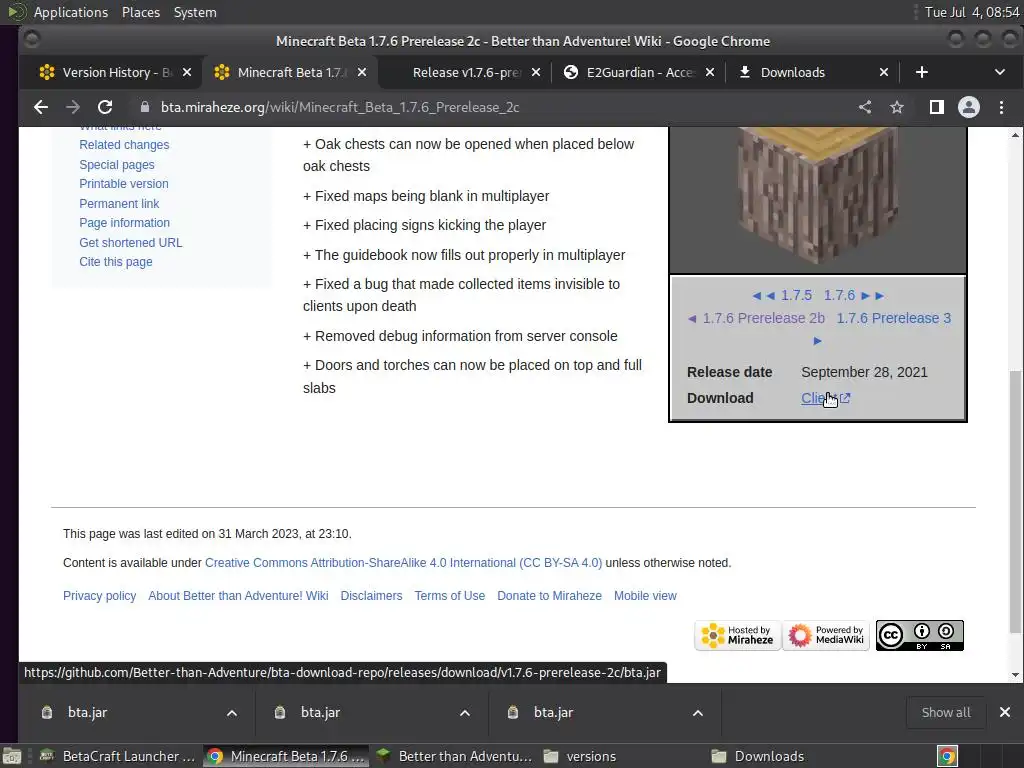Click the first bta.jar download file icon

click(x=47, y=712)
